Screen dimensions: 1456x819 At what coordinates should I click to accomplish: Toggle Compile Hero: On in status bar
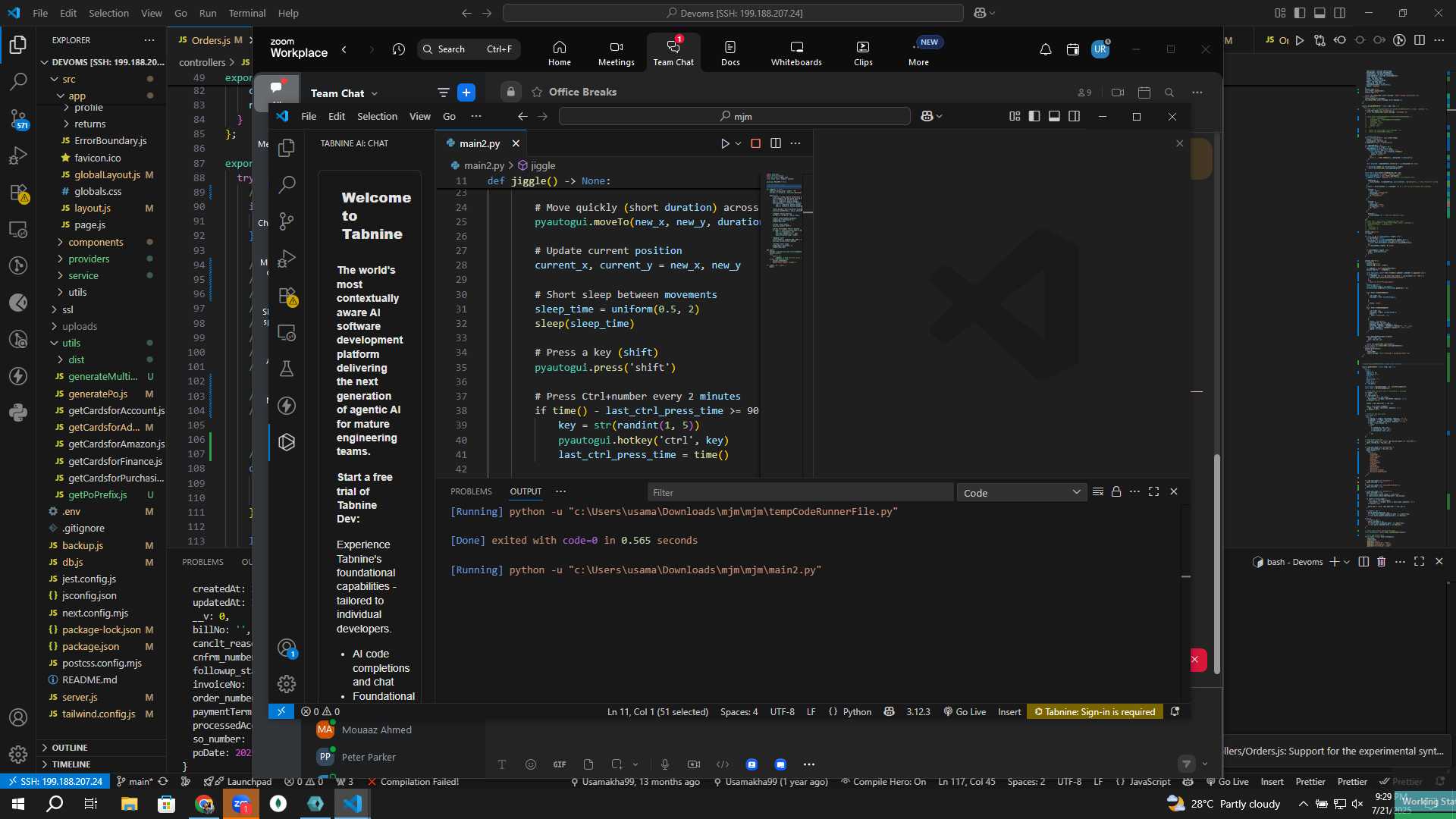(x=883, y=782)
